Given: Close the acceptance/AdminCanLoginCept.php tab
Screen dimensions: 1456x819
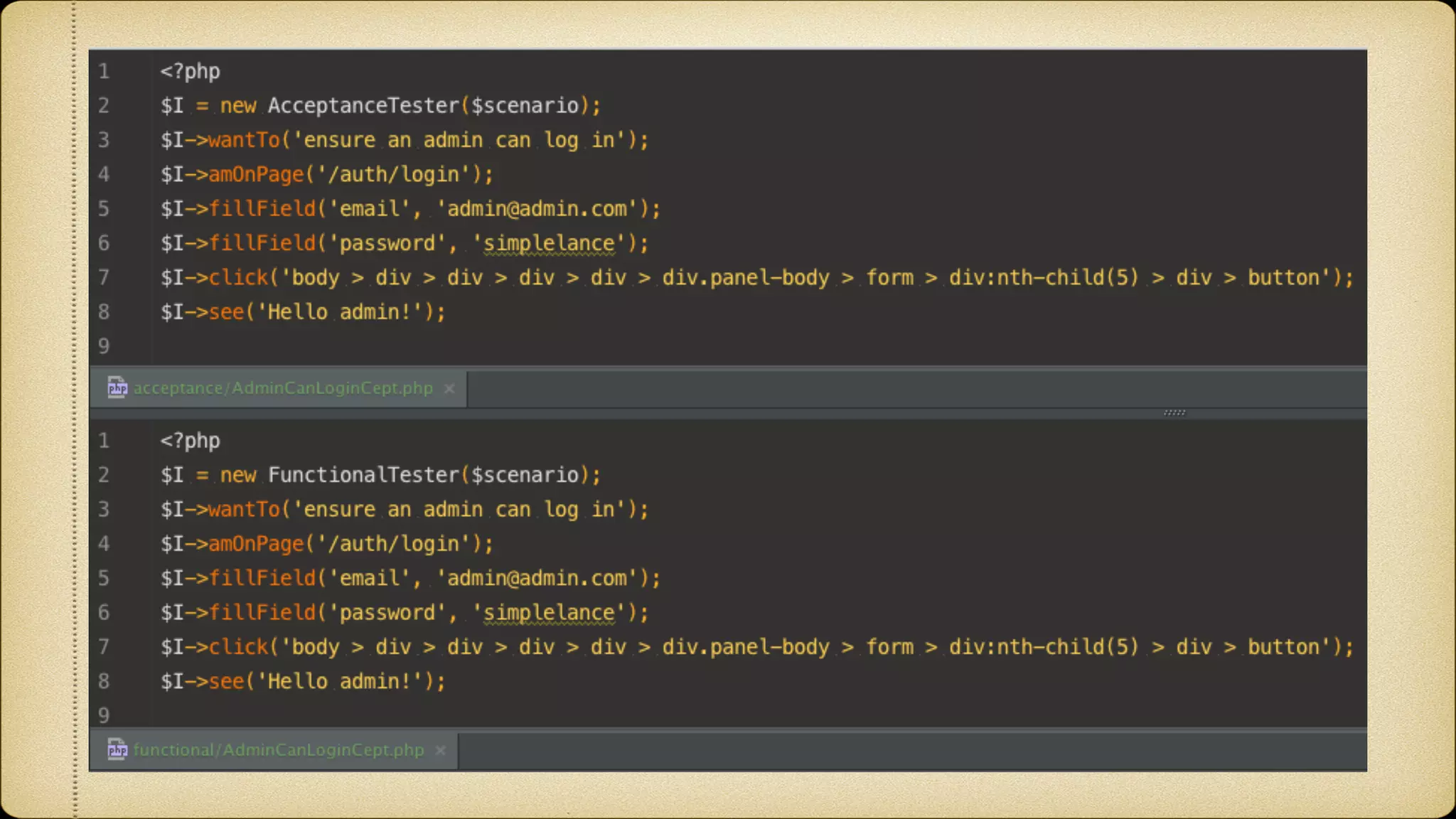Looking at the screenshot, I should click(x=449, y=388).
